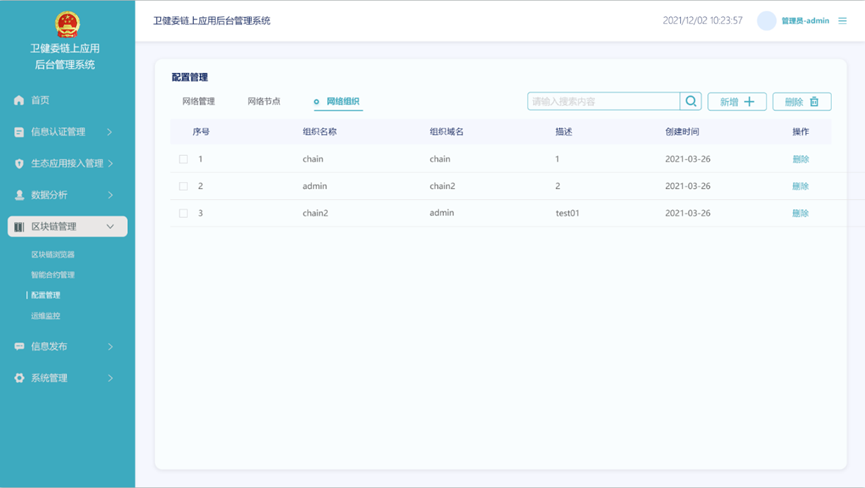
Task: Click the home icon beside 首页
Action: click(19, 100)
